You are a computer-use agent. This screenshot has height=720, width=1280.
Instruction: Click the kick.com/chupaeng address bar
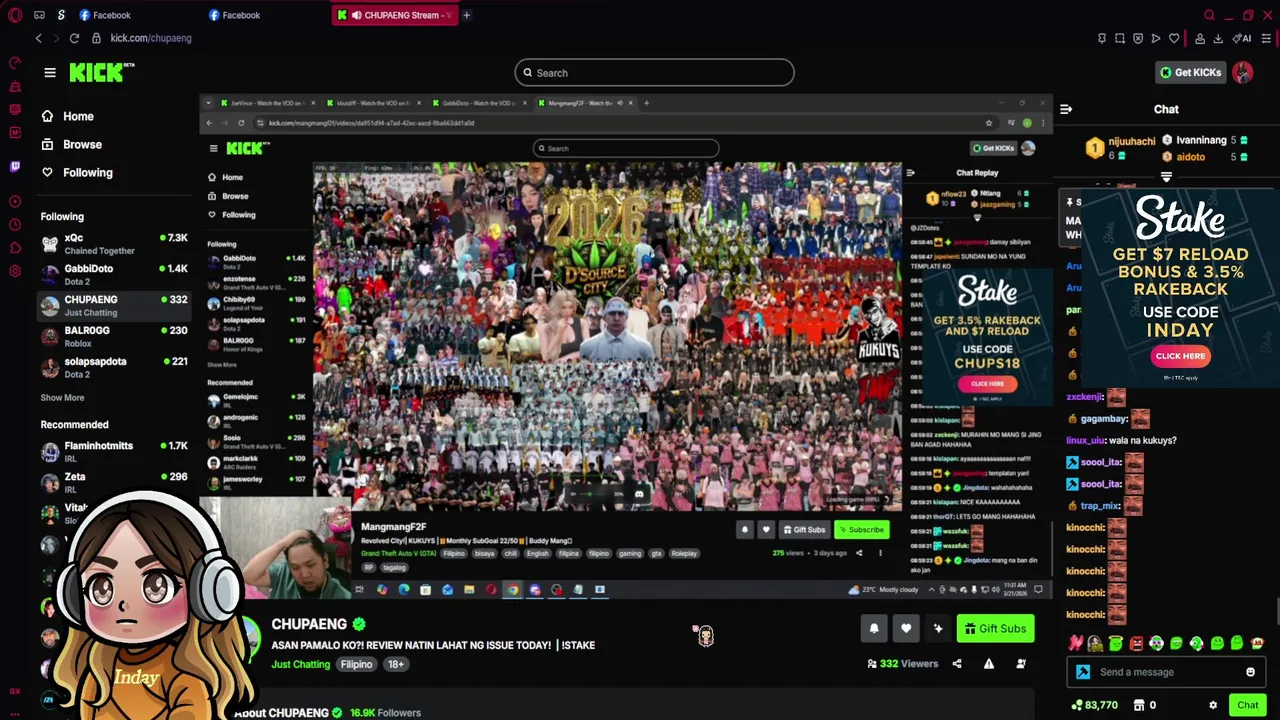[x=150, y=38]
